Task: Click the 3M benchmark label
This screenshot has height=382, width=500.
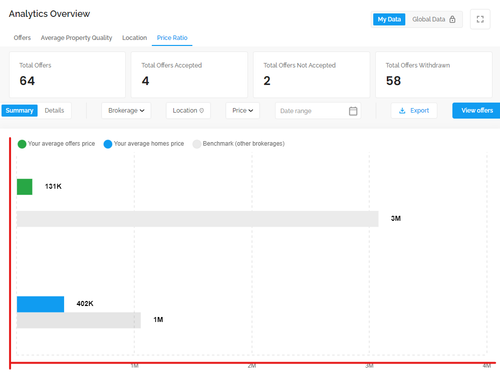Action: click(x=396, y=218)
